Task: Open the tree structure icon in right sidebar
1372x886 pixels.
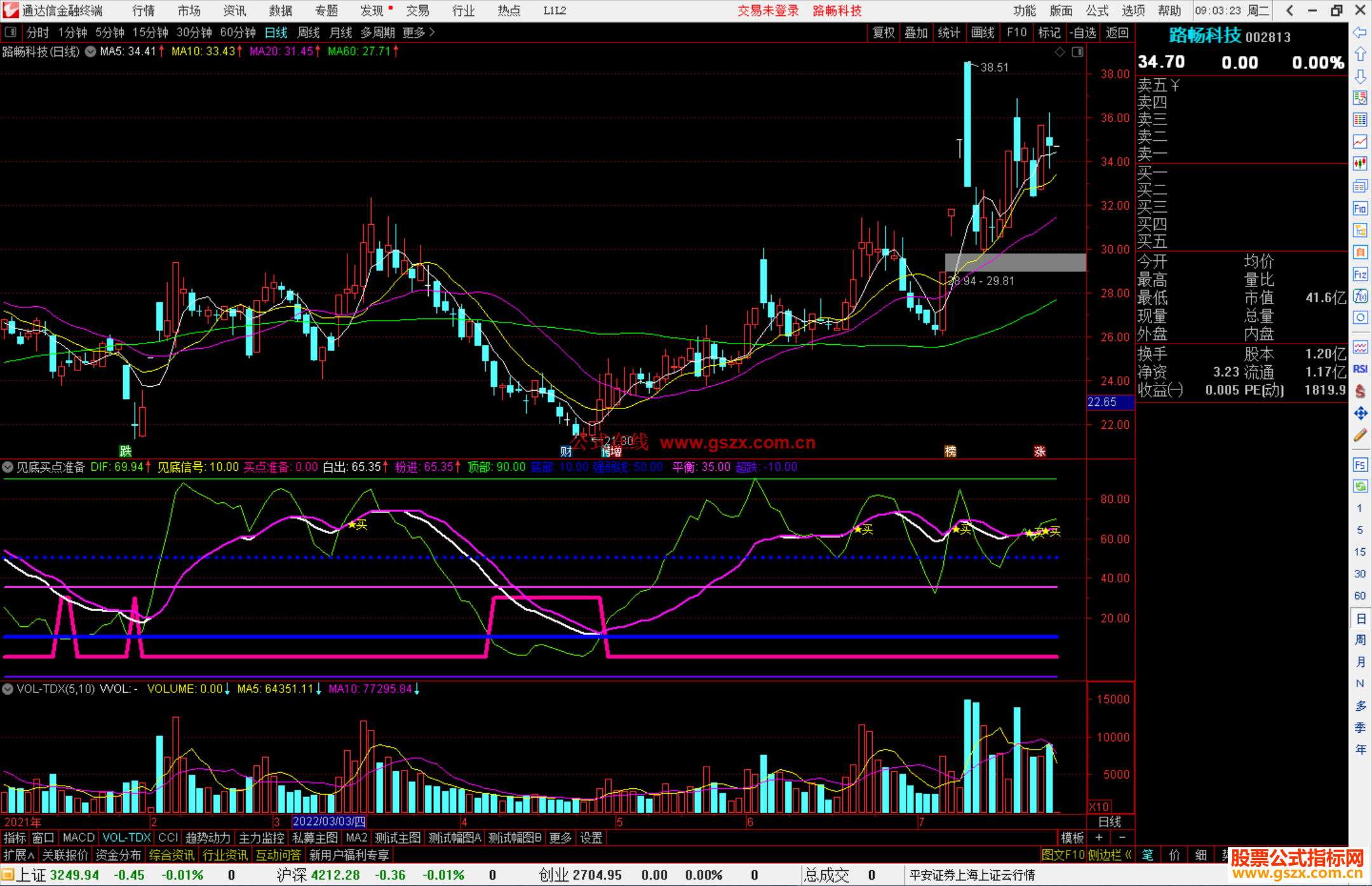Action: point(1360,230)
